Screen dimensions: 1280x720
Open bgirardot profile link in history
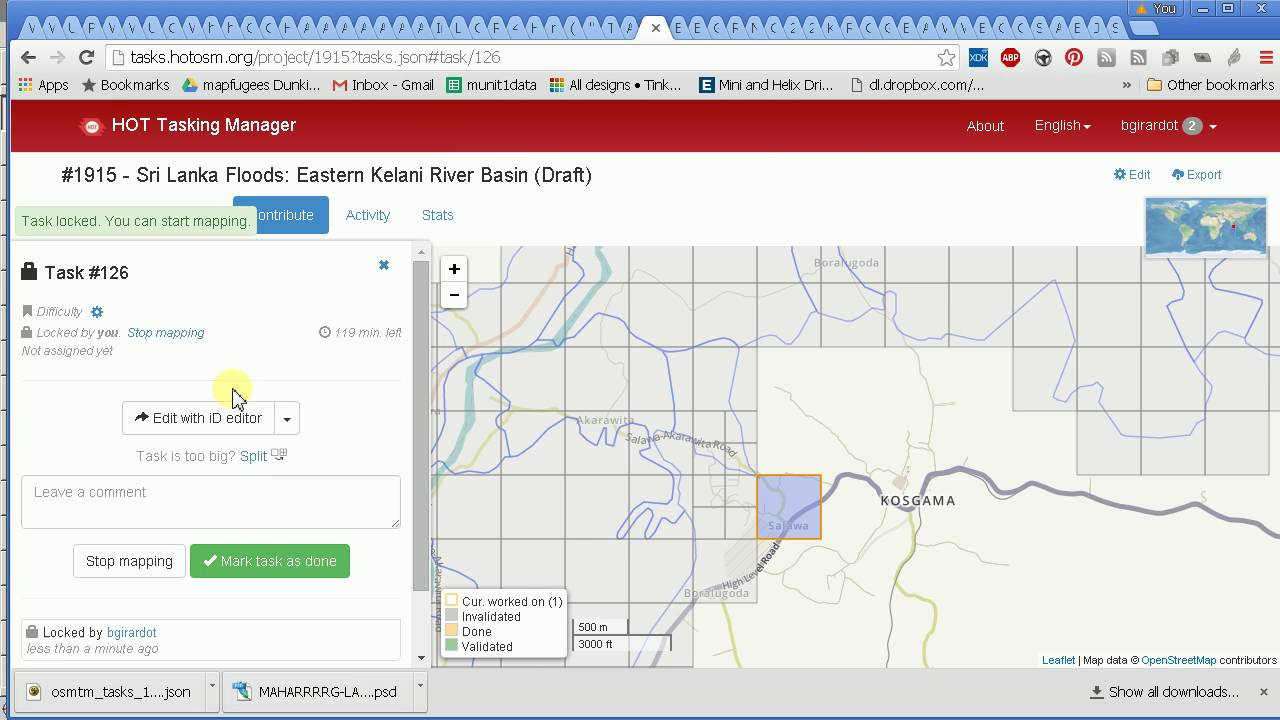click(x=132, y=633)
